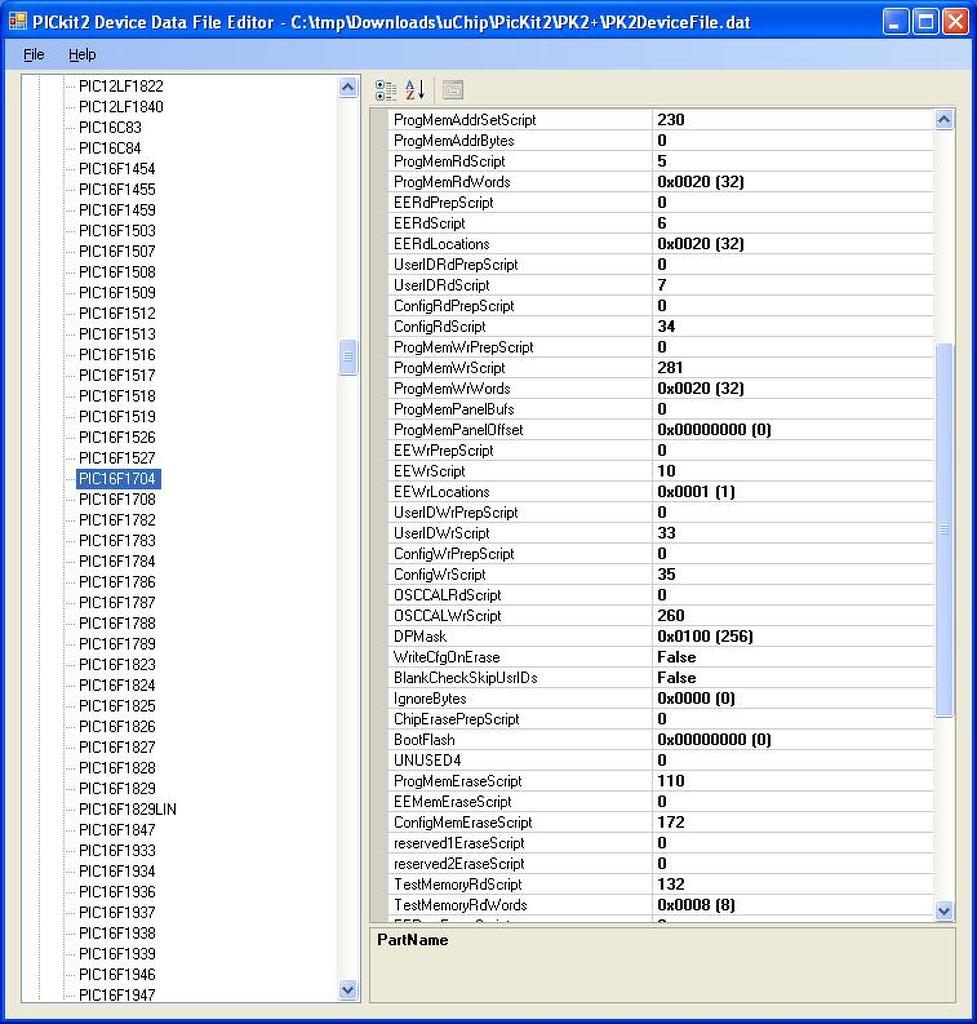The height and width of the screenshot is (1024, 977).
Task: Click BootFlash value 0x00000000 (0)
Action: 714,739
